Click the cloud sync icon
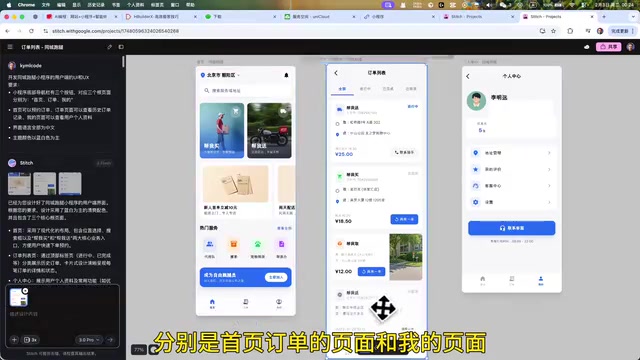Image resolution: width=640 pixels, height=360 pixels. click(x=587, y=47)
